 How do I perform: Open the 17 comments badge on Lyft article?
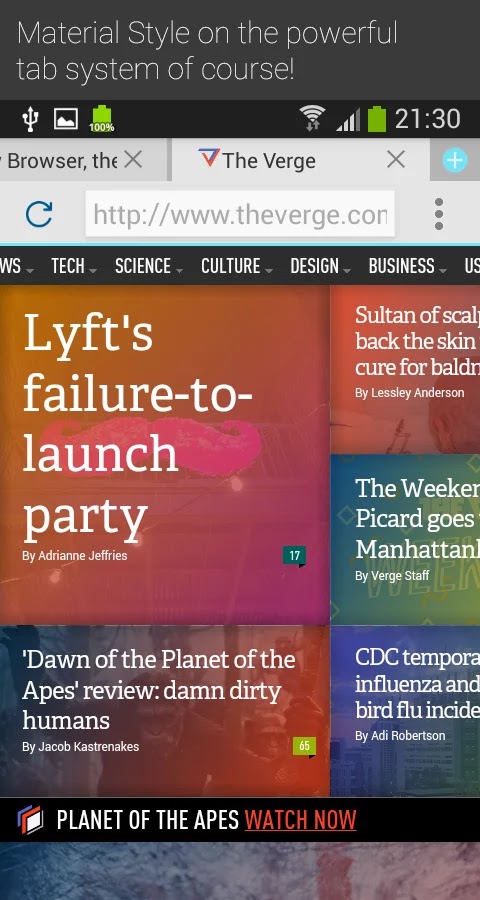click(294, 556)
